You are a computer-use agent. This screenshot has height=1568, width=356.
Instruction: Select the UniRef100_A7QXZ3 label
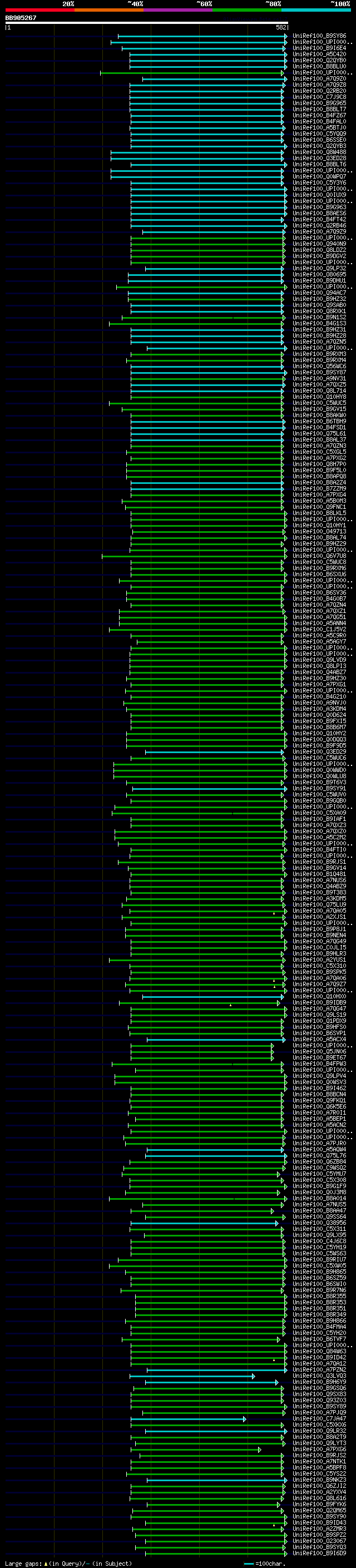(x=319, y=825)
